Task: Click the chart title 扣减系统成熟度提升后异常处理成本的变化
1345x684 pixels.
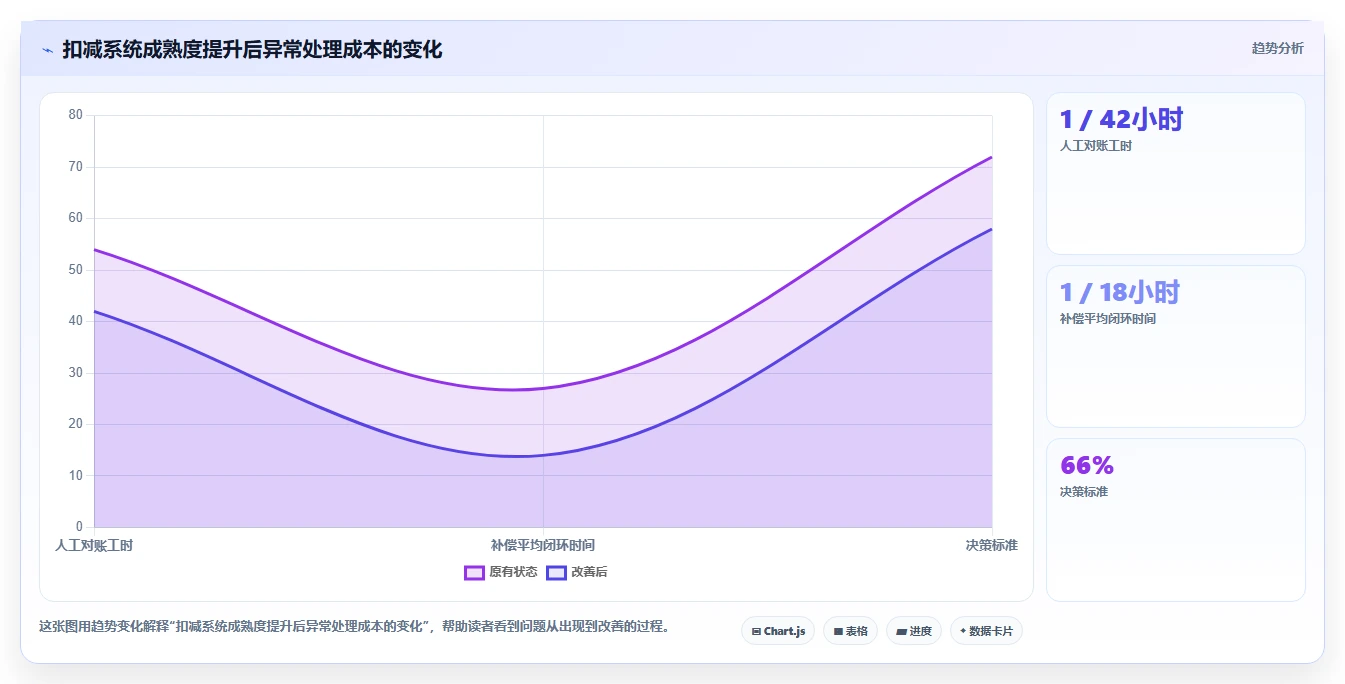Action: click(252, 49)
